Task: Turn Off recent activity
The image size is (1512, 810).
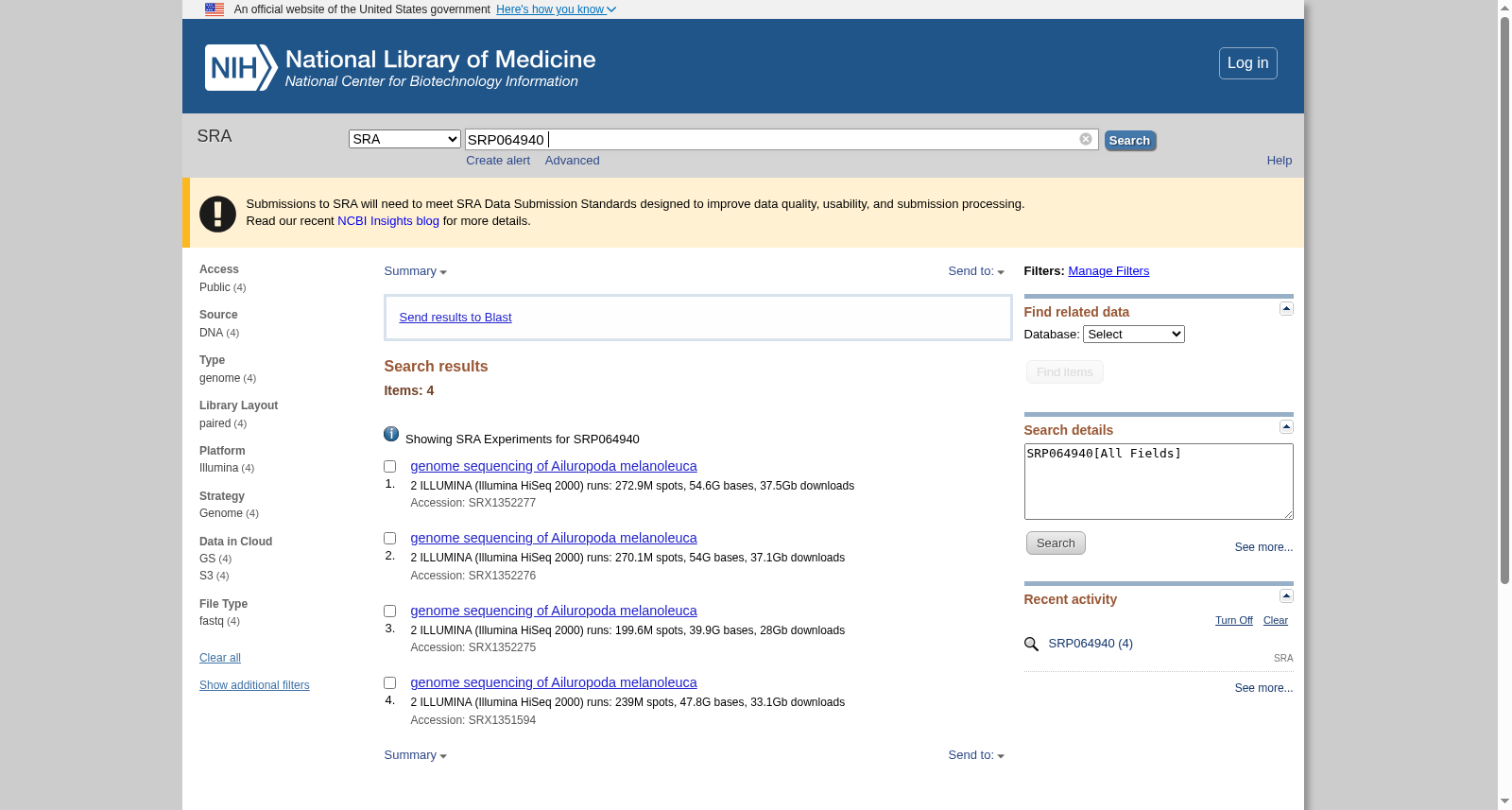Action: point(1233,621)
